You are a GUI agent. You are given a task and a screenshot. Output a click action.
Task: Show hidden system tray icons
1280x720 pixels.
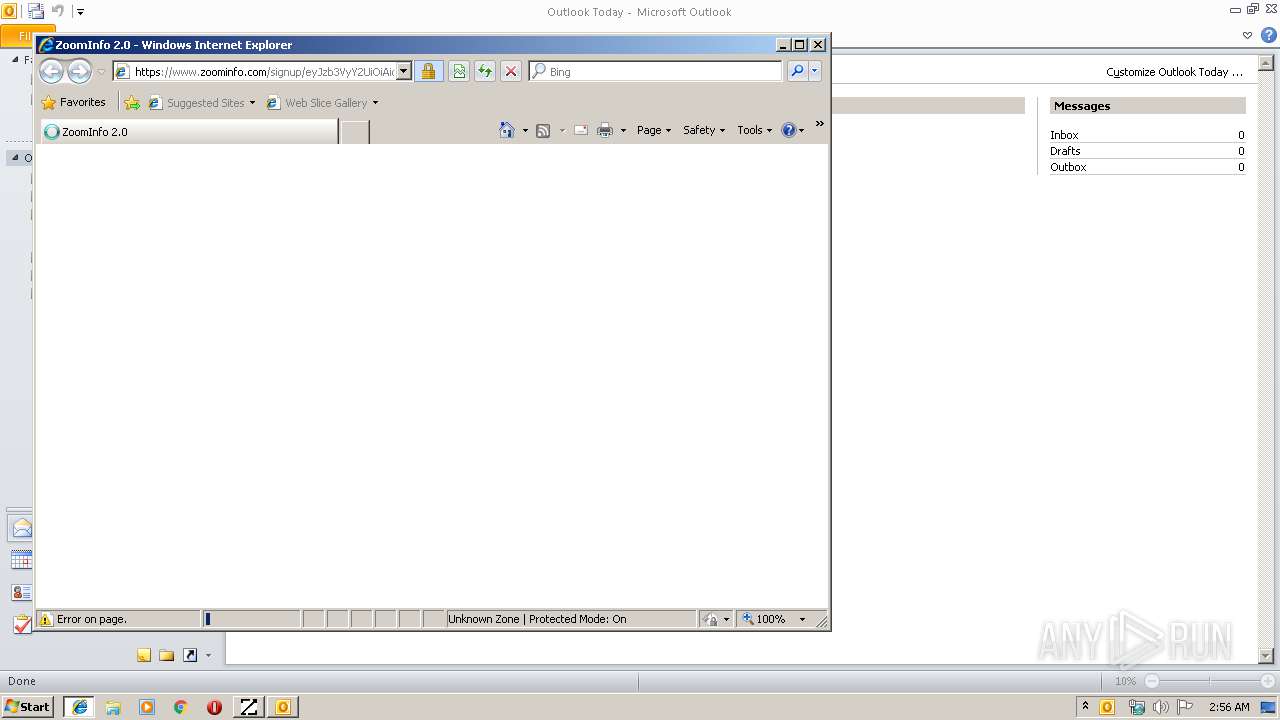click(1085, 706)
